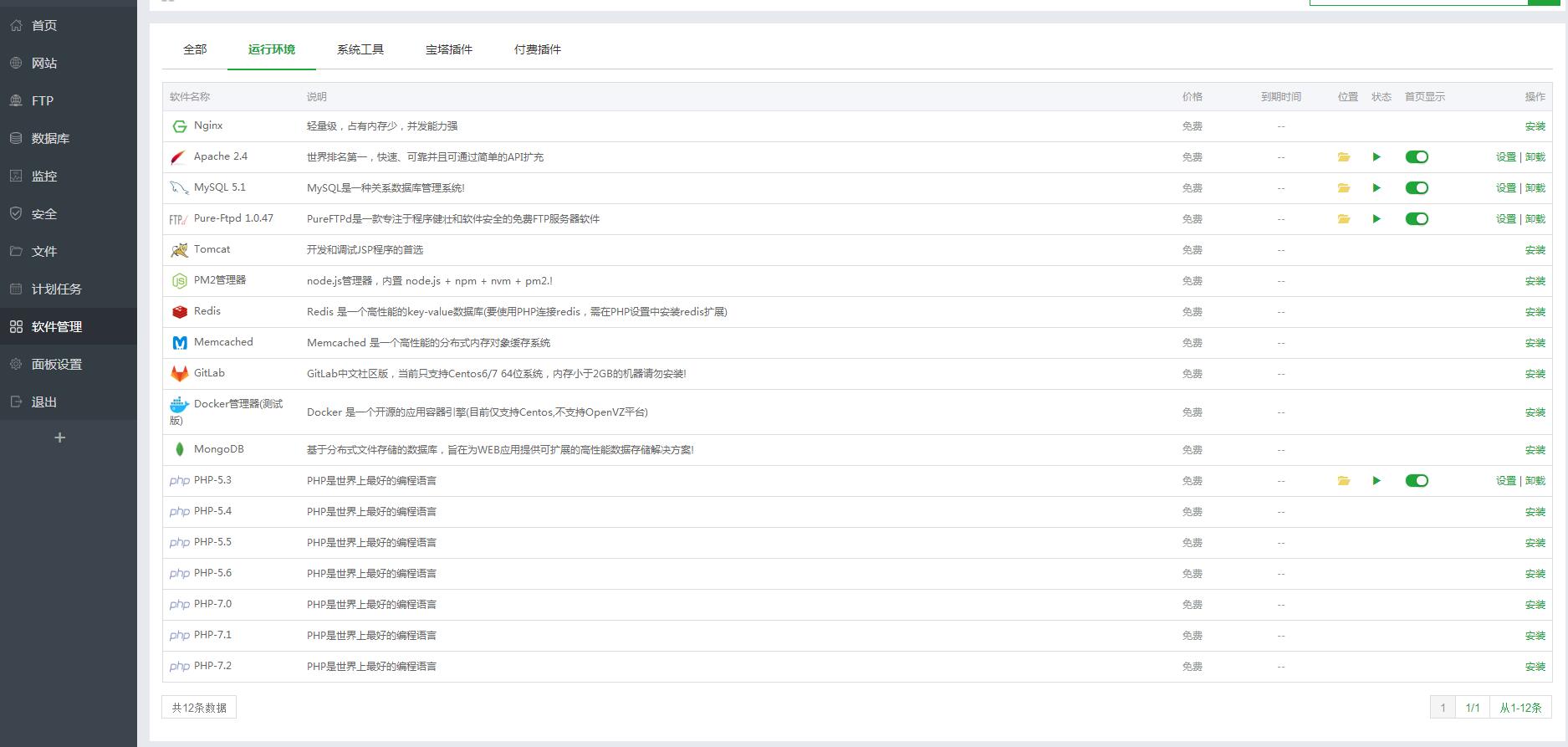
Task: Switch to the 全部 tab
Action: (x=195, y=49)
